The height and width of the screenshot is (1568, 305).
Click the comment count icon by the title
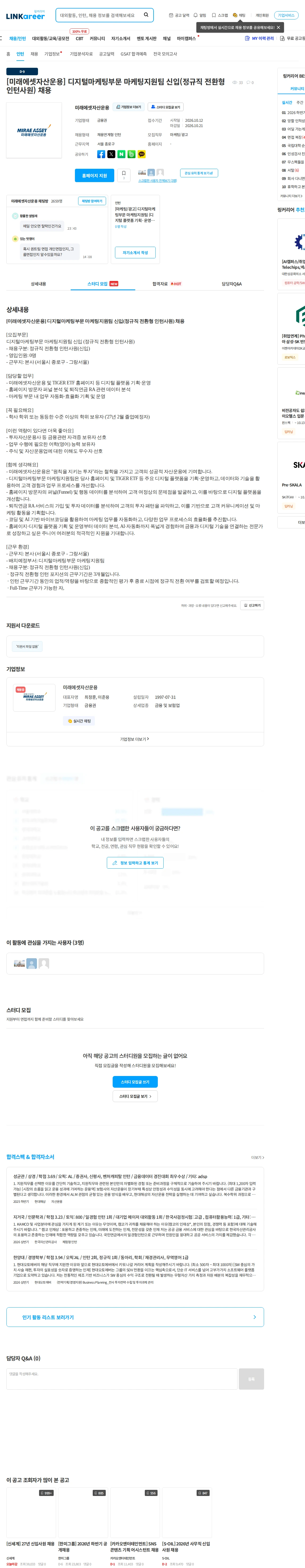click(x=248, y=82)
